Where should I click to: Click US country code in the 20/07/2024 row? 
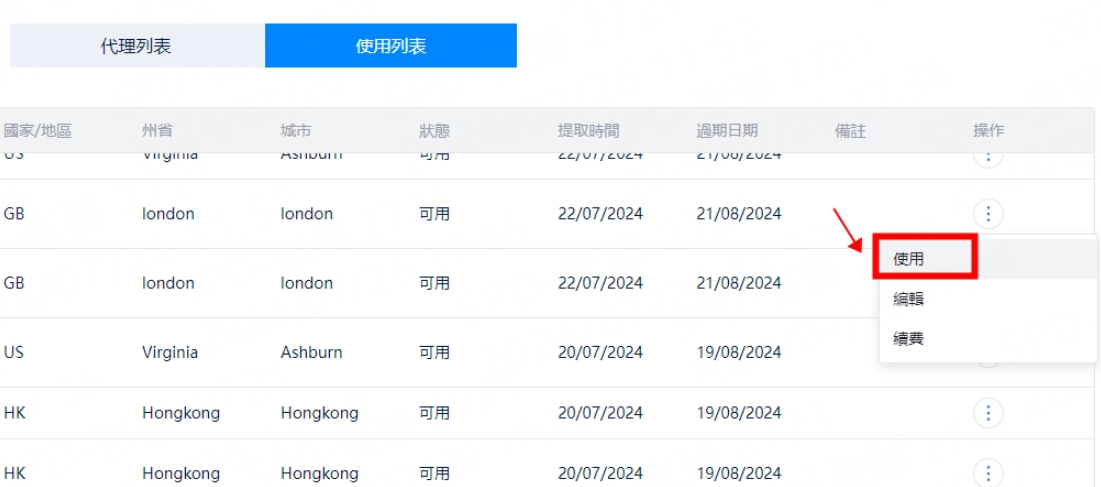point(14,353)
